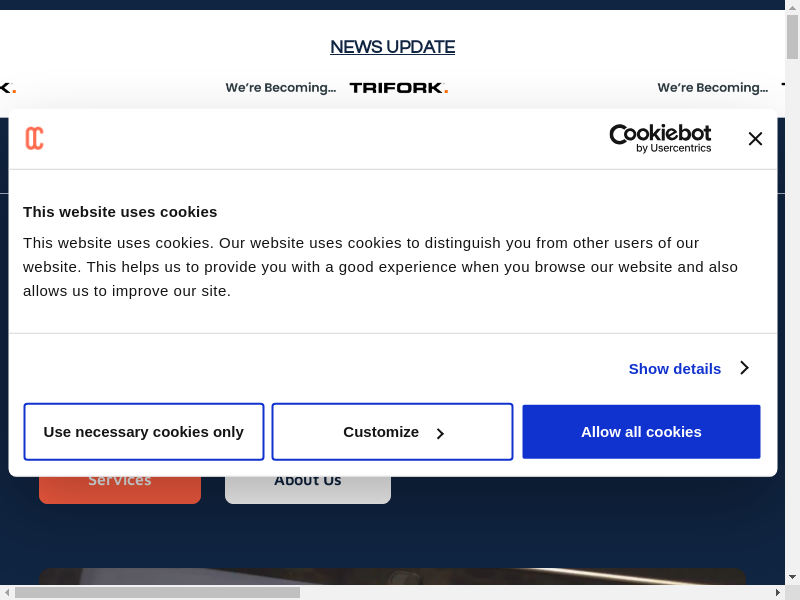Open the Customize cookie options
Image resolution: width=800 pixels, height=600 pixels.
[392, 432]
